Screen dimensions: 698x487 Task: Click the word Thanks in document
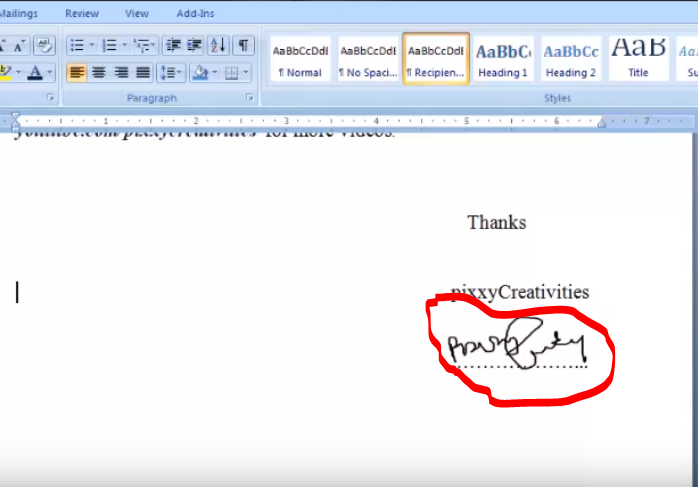point(496,222)
